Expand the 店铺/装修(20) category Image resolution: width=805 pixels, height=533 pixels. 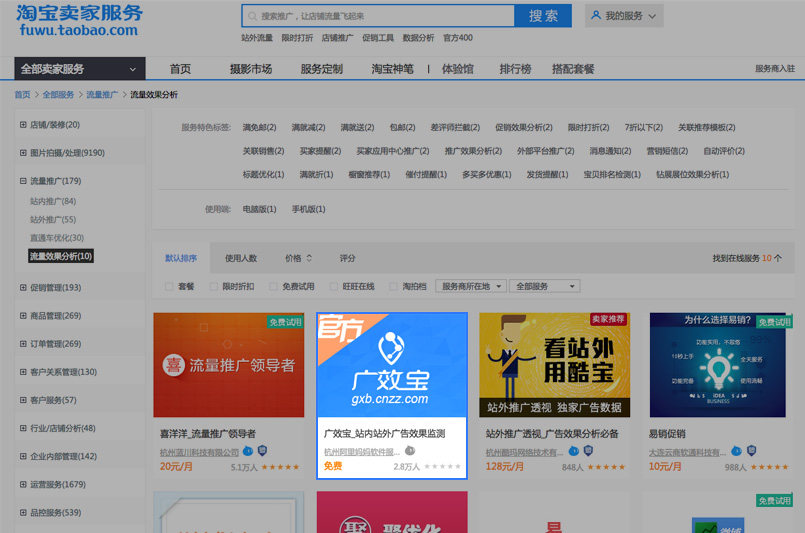23,125
